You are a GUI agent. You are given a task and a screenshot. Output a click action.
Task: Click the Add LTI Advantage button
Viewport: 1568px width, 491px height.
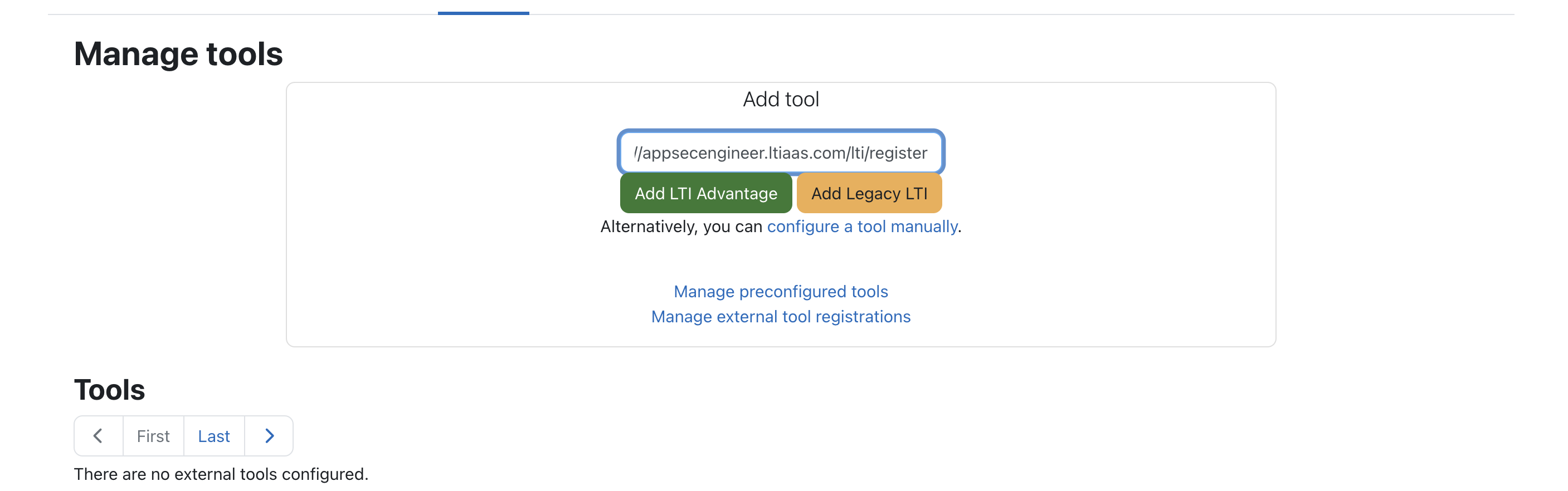click(x=705, y=194)
